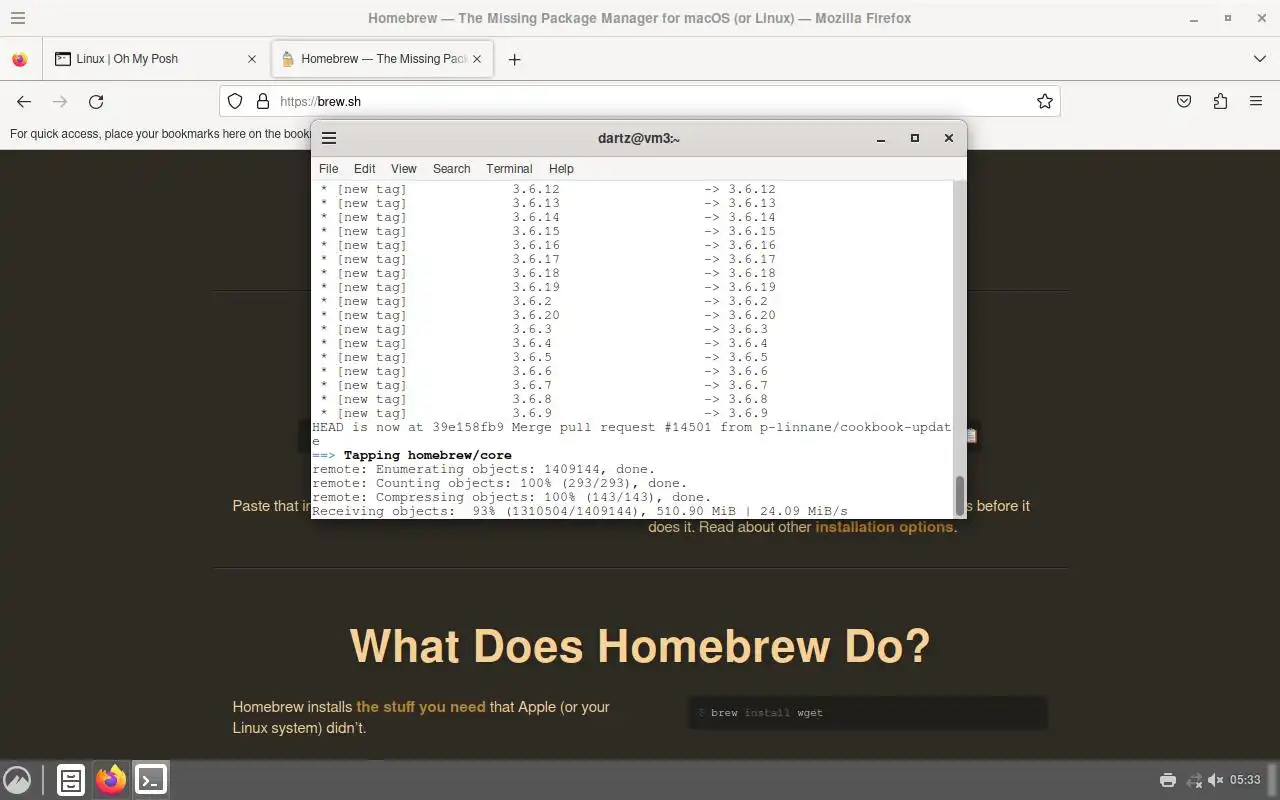Bookmark this page with star icon

point(1045,101)
